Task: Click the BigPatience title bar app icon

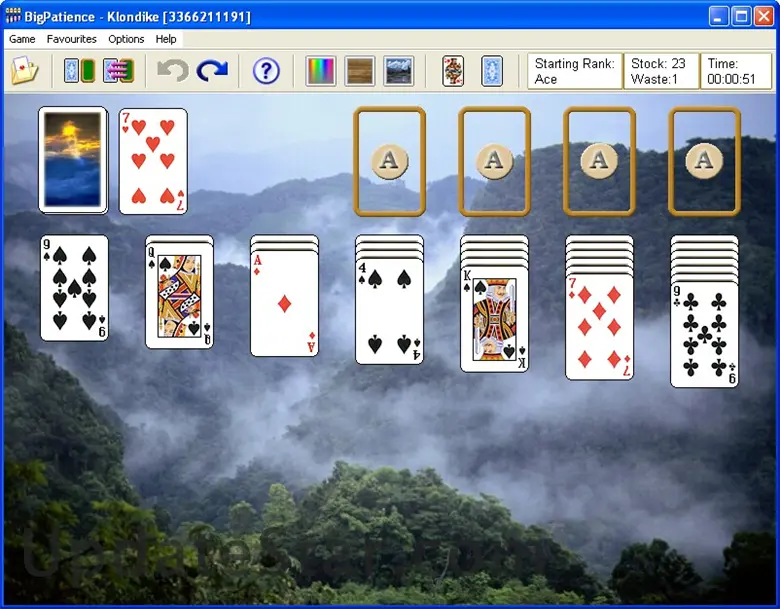Action: point(13,16)
